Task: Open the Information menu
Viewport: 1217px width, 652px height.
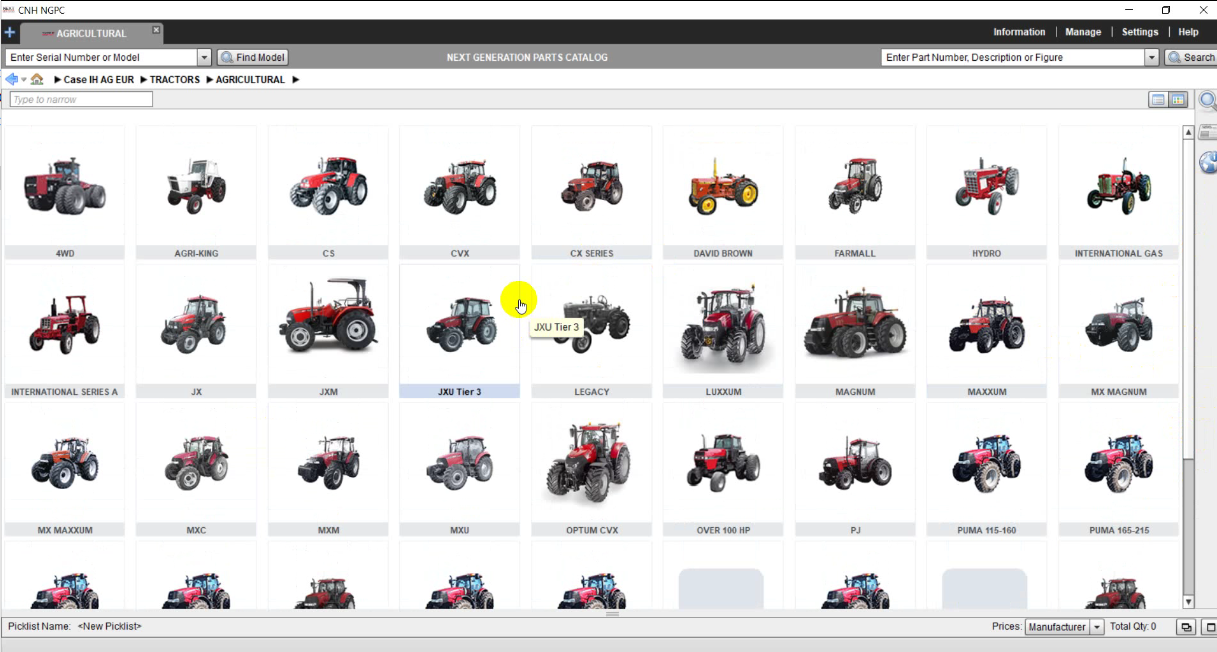Action: click(1019, 32)
